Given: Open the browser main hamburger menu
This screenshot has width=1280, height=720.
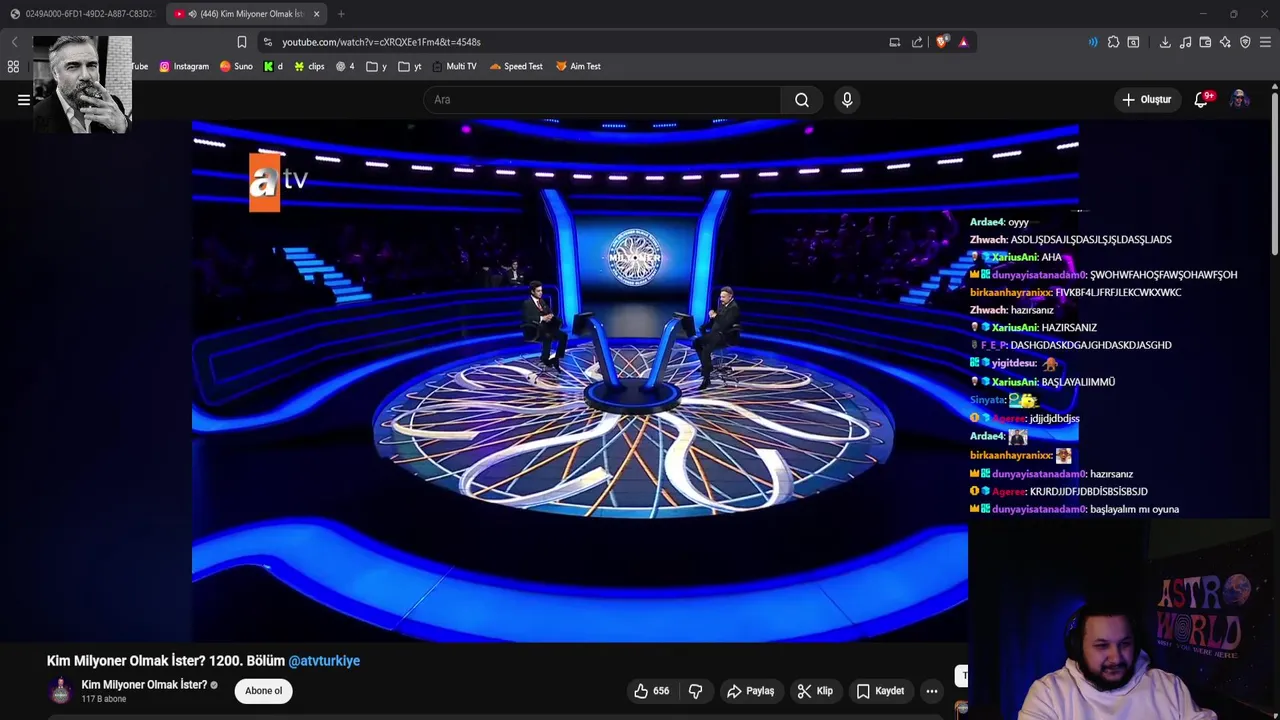Looking at the screenshot, I should point(1265,42).
